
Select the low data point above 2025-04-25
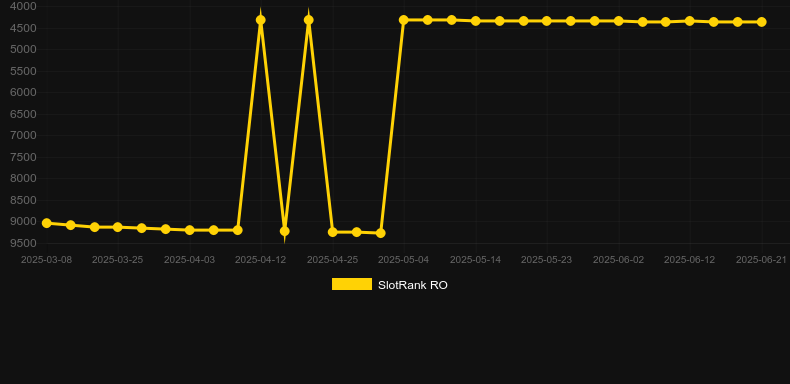point(333,232)
